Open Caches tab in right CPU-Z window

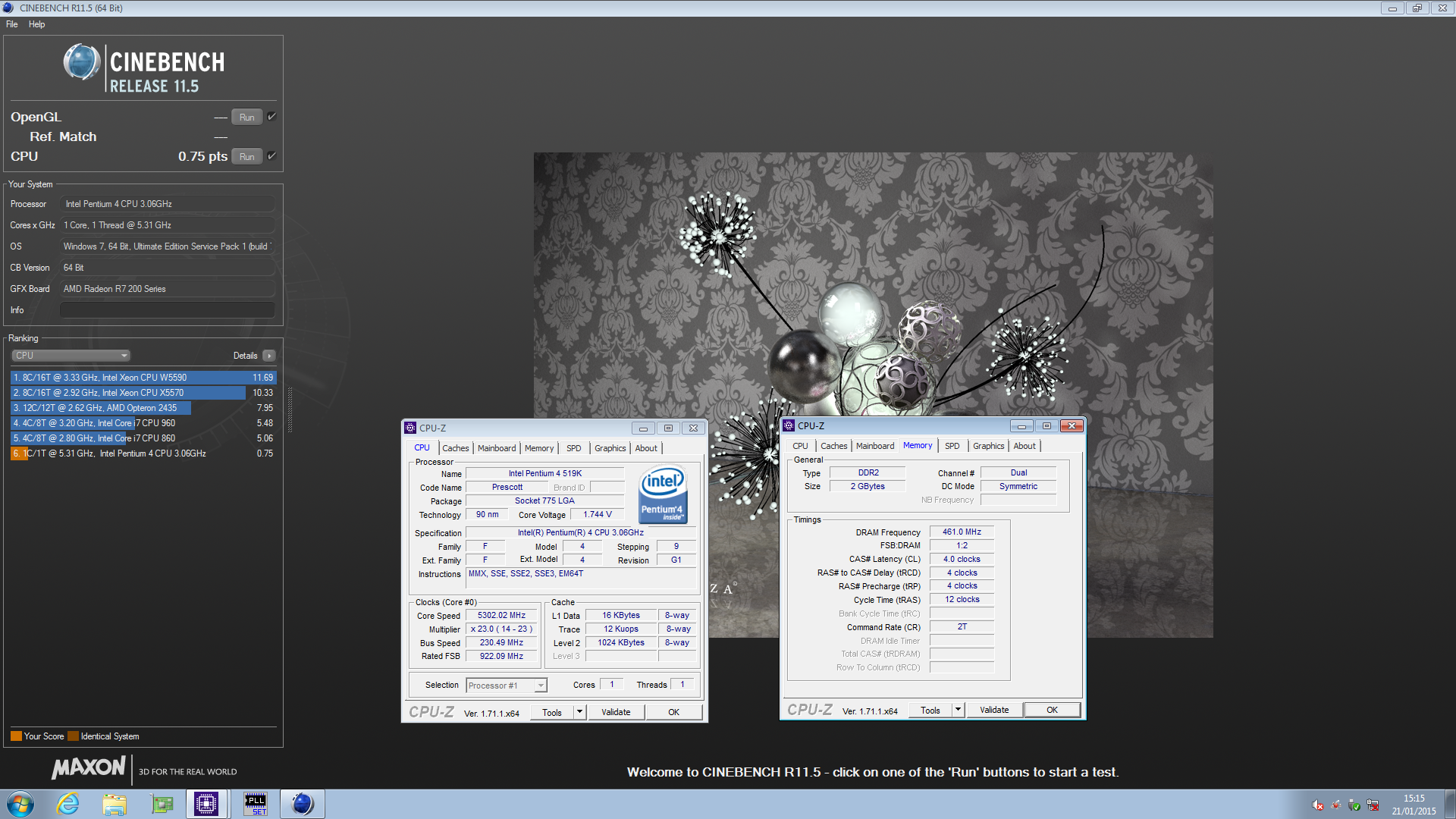click(834, 446)
